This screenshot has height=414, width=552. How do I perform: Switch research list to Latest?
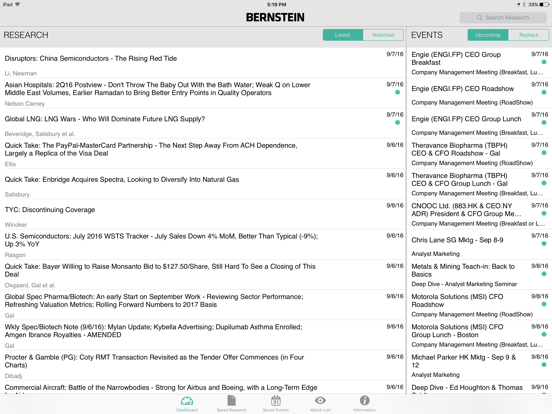343,35
